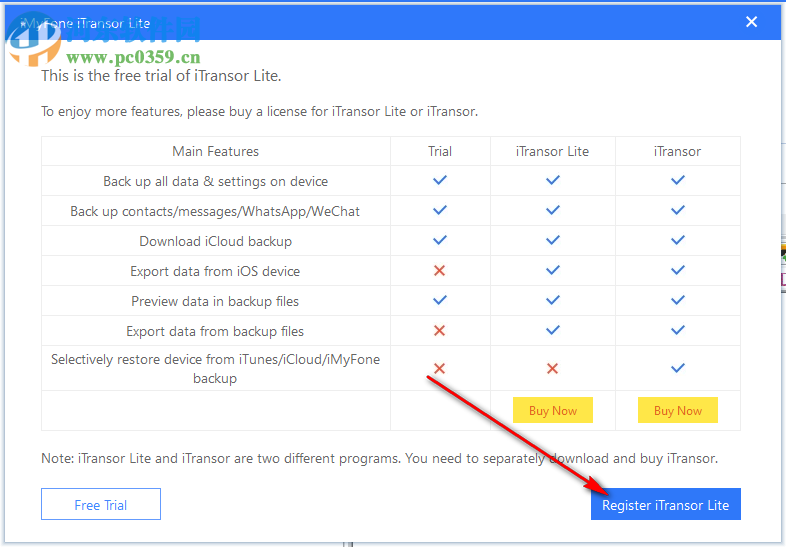Click Trial red cross for Export from iOS device
The width and height of the screenshot is (786, 547).
(x=440, y=271)
